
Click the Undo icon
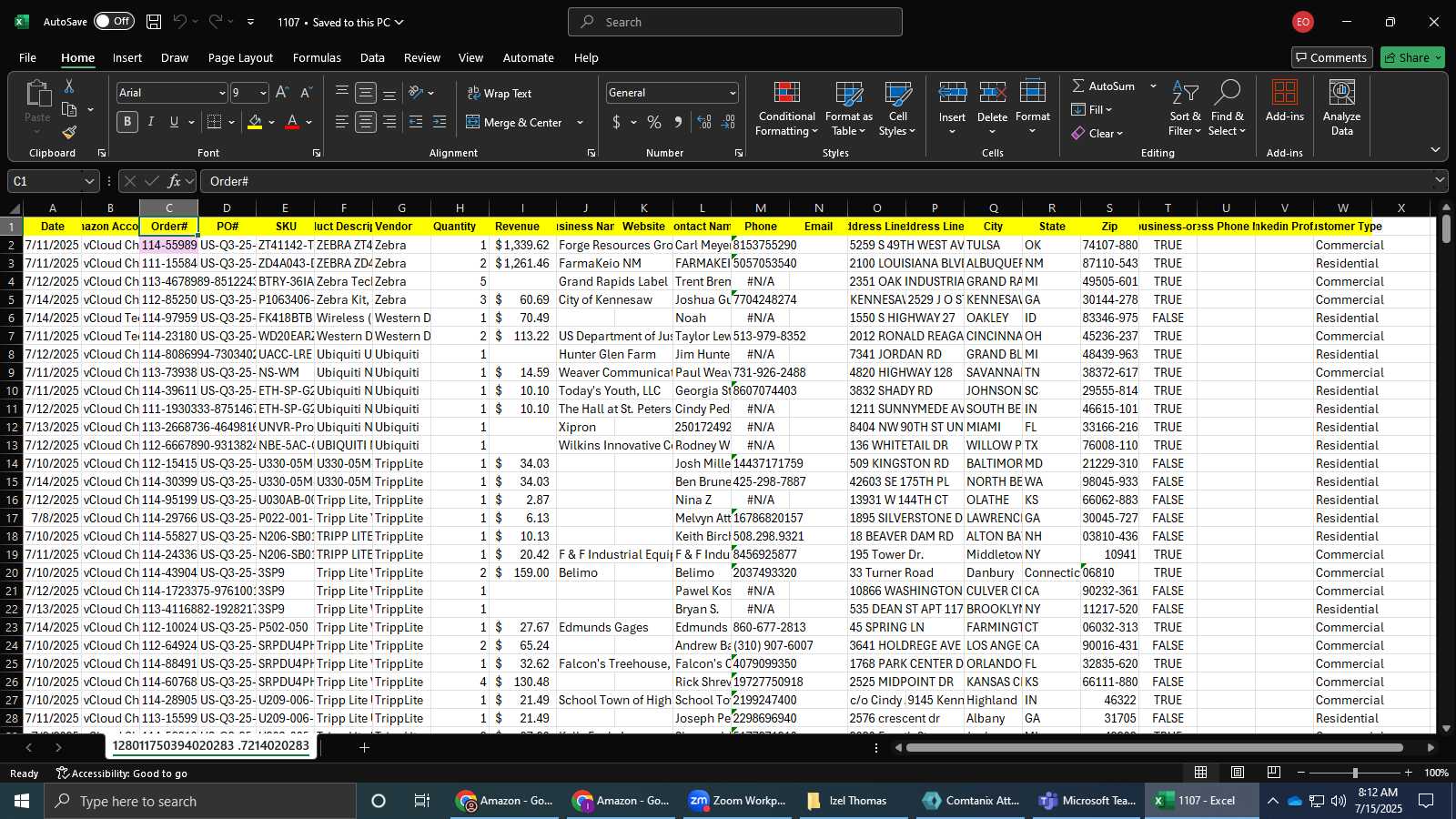click(x=180, y=22)
